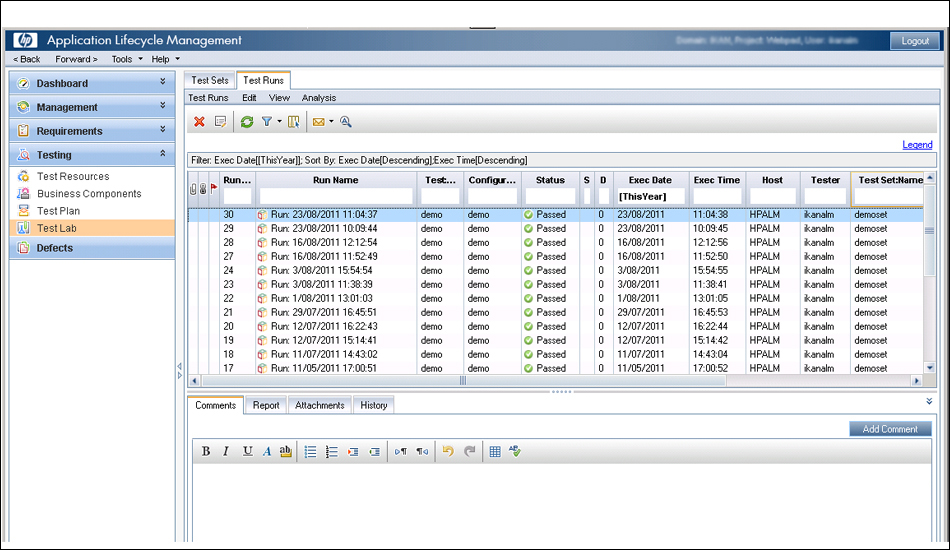Select Test Lab in the sidebar

(92, 228)
